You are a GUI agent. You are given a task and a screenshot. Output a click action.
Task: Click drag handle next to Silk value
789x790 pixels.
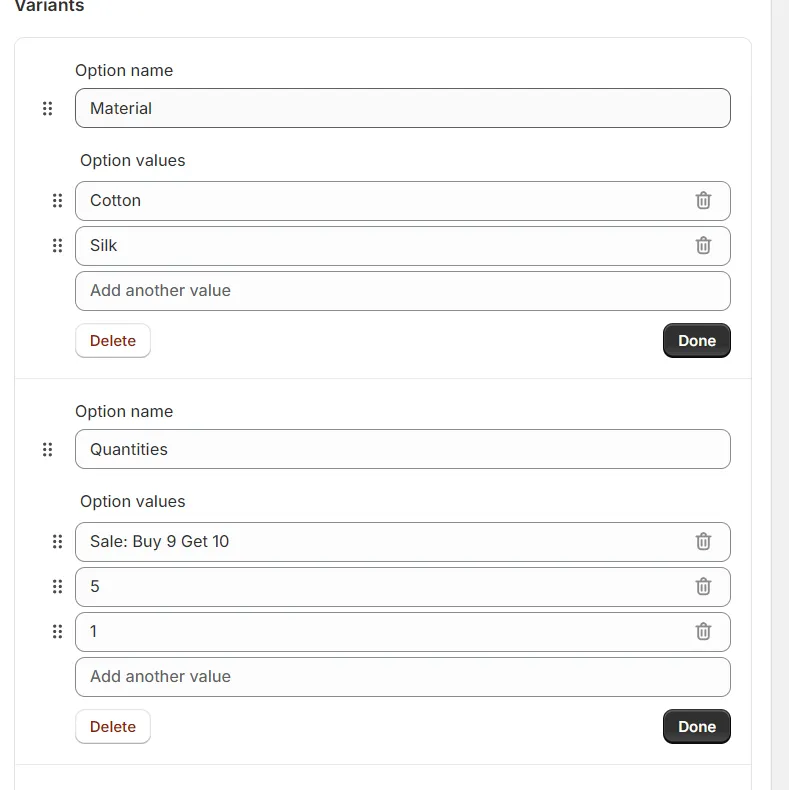pos(57,245)
